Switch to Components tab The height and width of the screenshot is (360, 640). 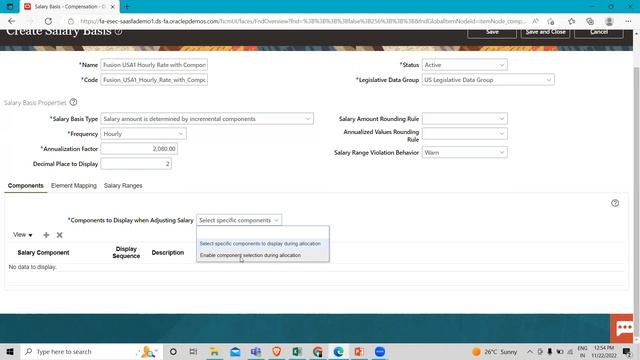[x=25, y=186]
